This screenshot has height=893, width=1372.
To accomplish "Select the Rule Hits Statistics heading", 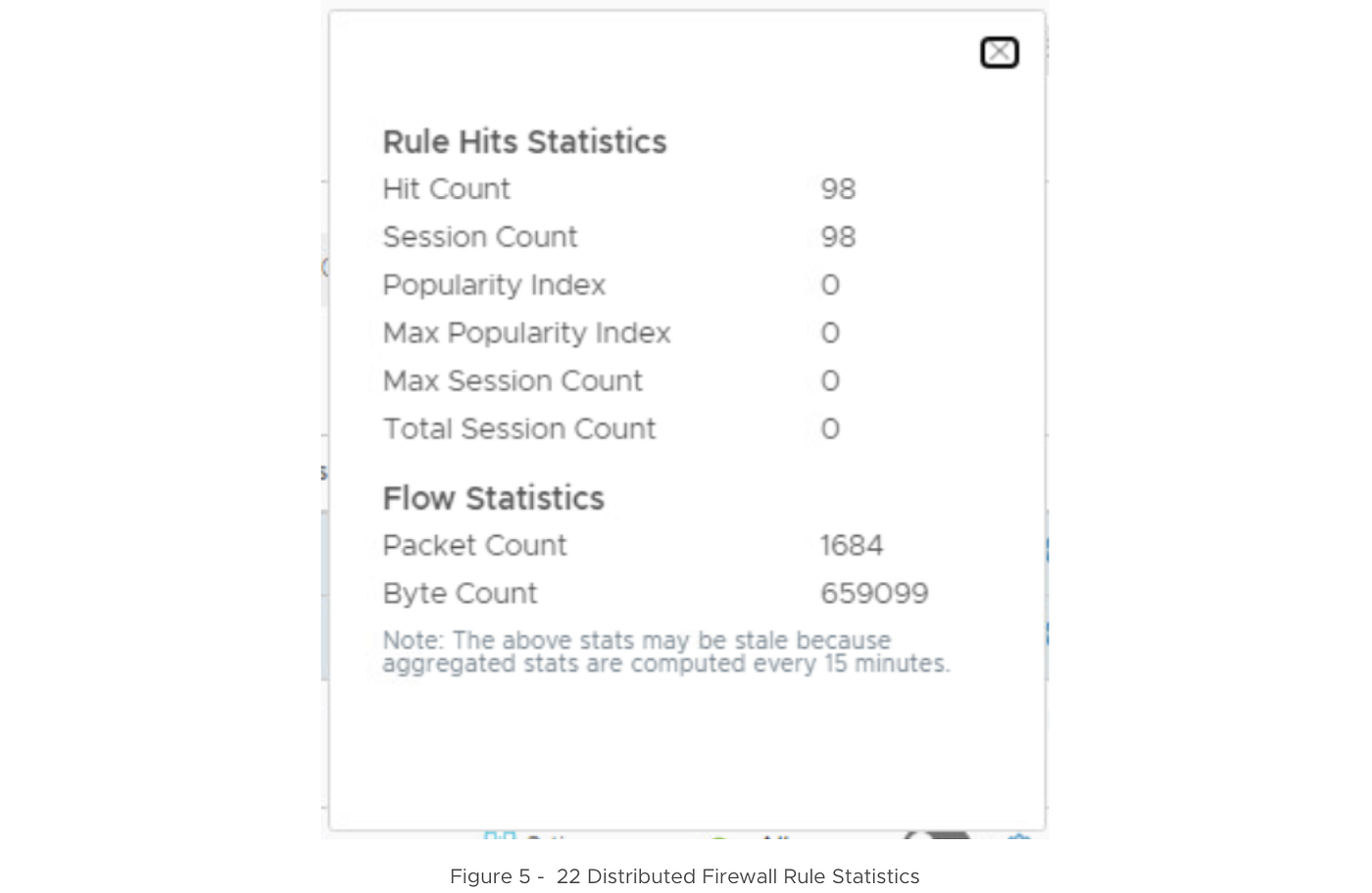I will [x=524, y=141].
